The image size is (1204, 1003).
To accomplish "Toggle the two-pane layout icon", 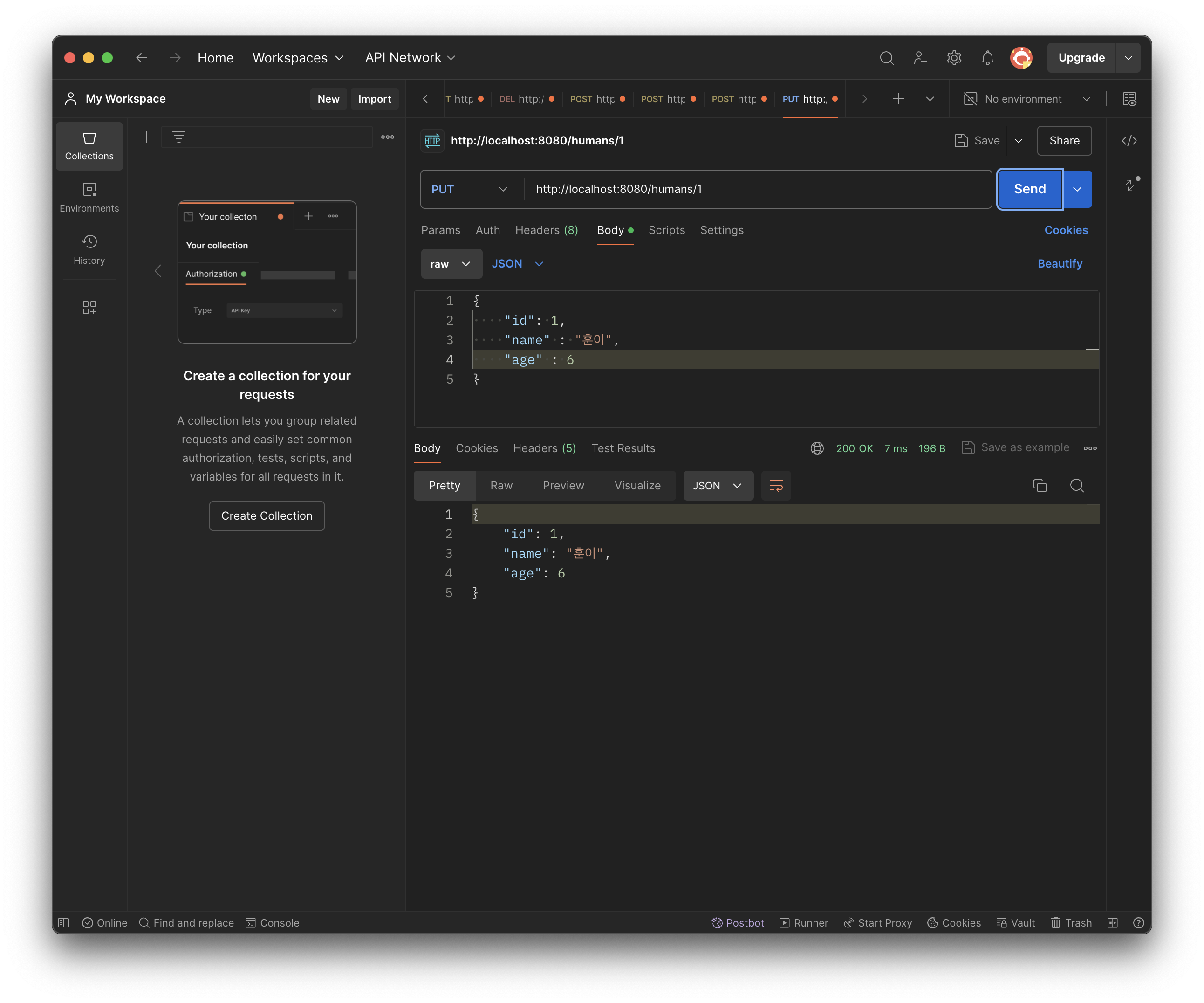I will (x=1112, y=923).
